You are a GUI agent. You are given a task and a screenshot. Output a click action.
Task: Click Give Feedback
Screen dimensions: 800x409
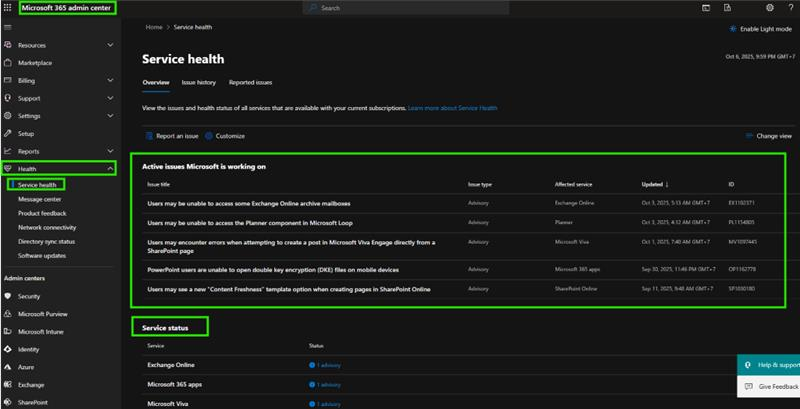click(x=769, y=387)
